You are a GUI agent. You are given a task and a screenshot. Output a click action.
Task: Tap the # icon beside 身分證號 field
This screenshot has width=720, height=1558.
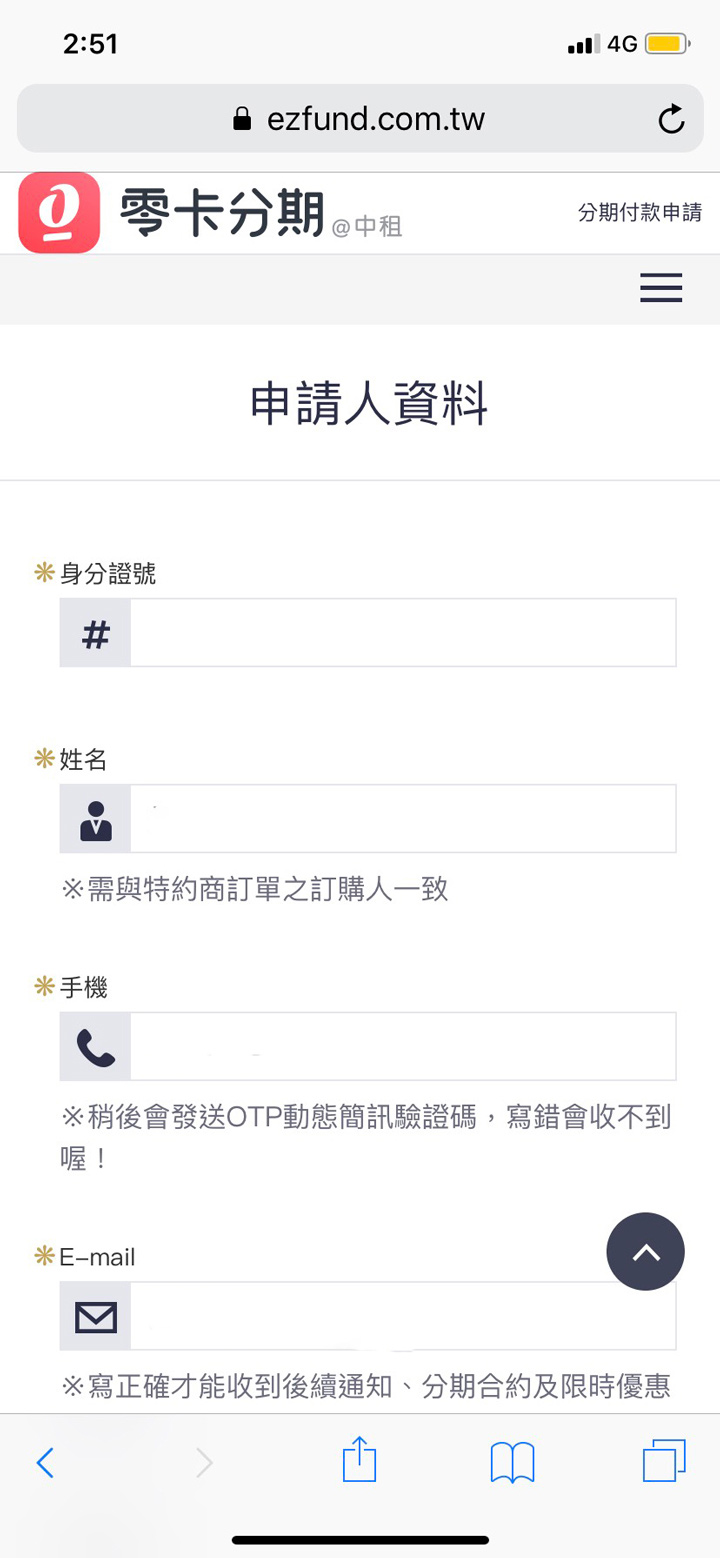click(x=96, y=633)
